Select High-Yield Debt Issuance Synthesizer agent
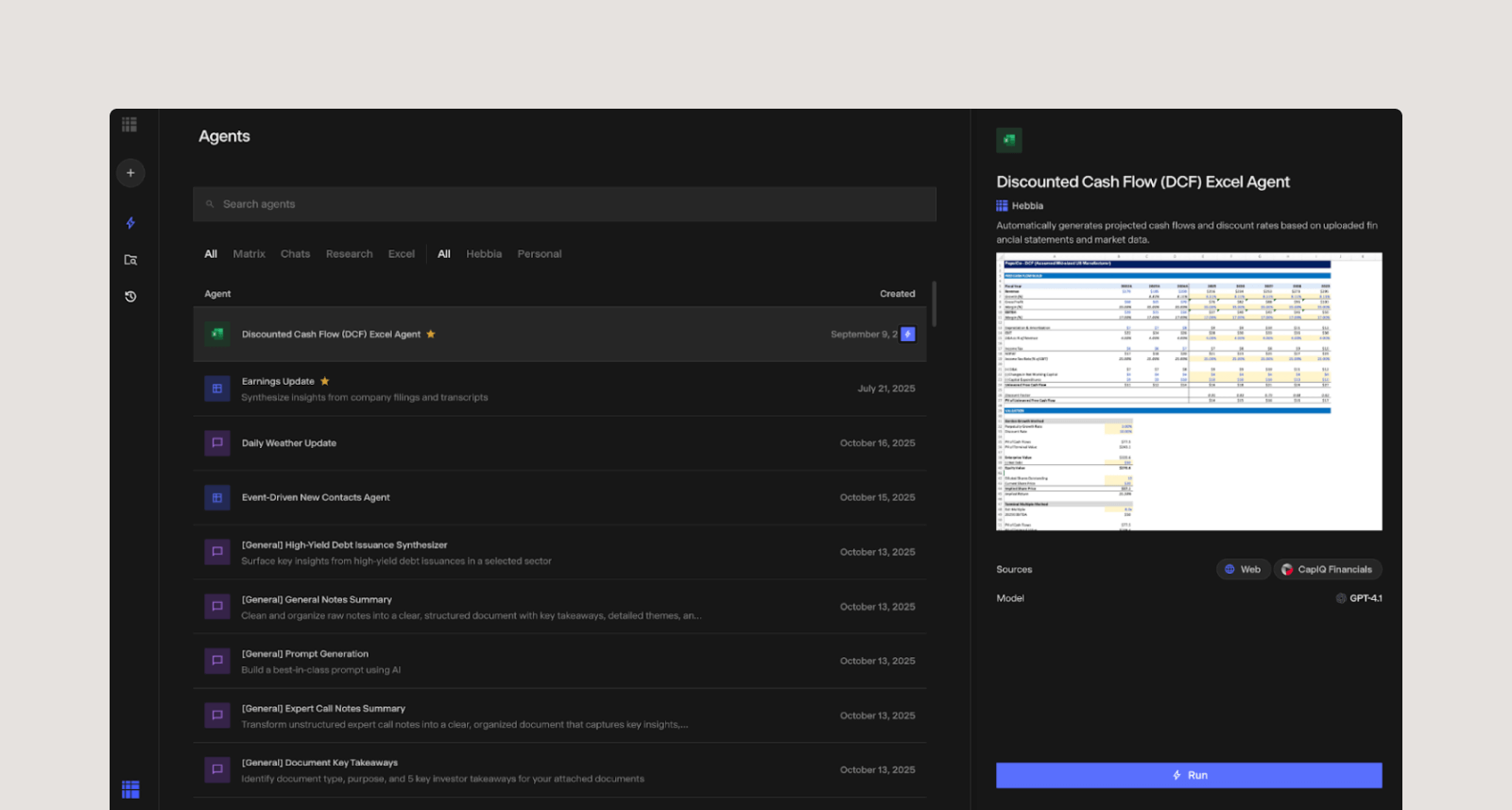Screen dimensions: 1512x810 click(x=559, y=552)
